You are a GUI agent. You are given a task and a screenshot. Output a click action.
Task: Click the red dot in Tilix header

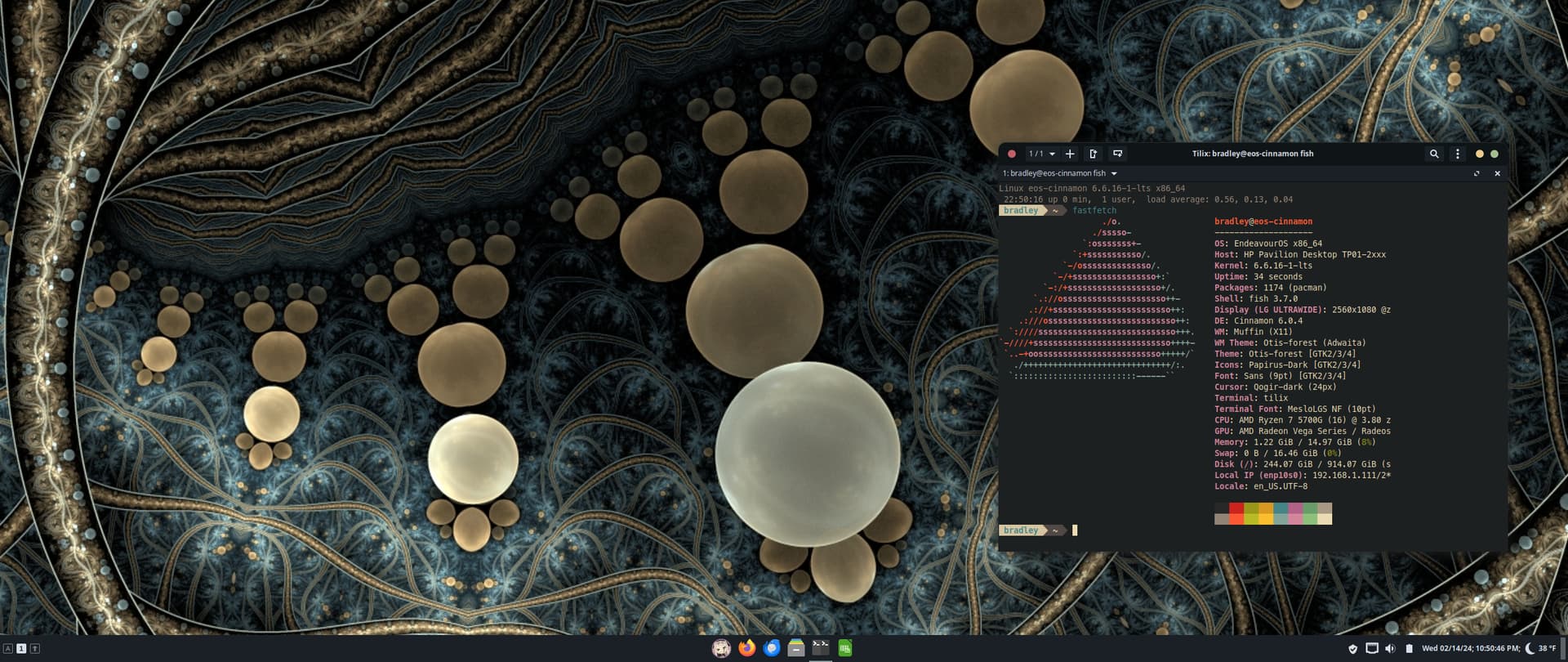click(1012, 154)
